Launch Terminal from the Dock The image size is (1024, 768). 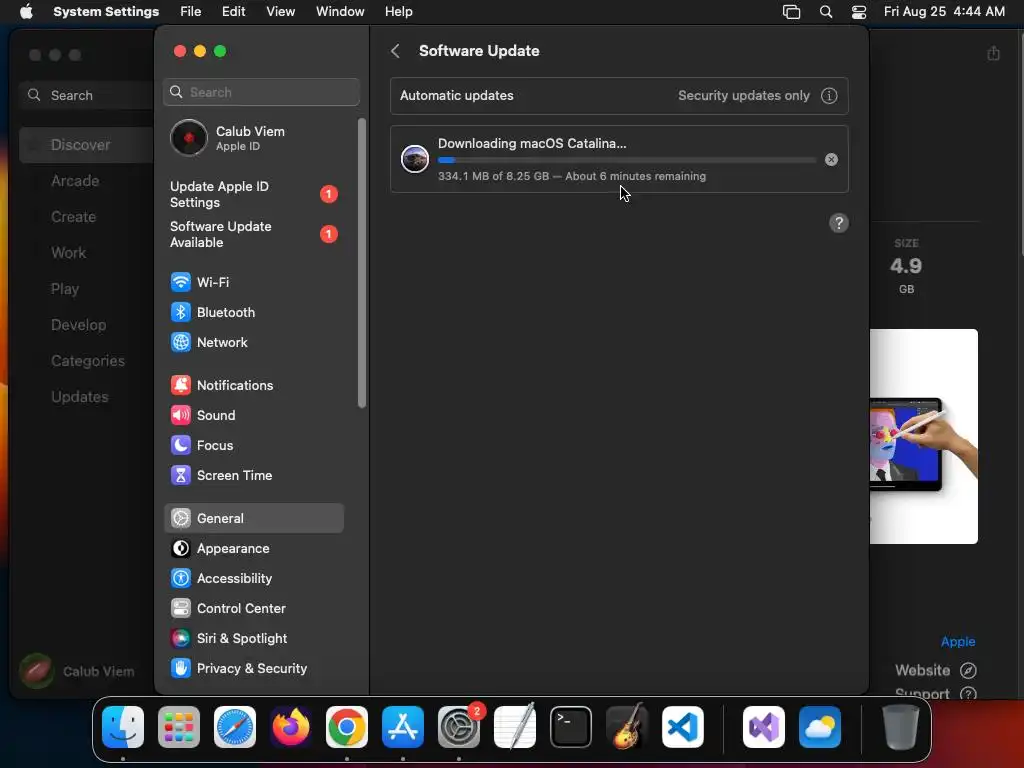pyautogui.click(x=571, y=727)
